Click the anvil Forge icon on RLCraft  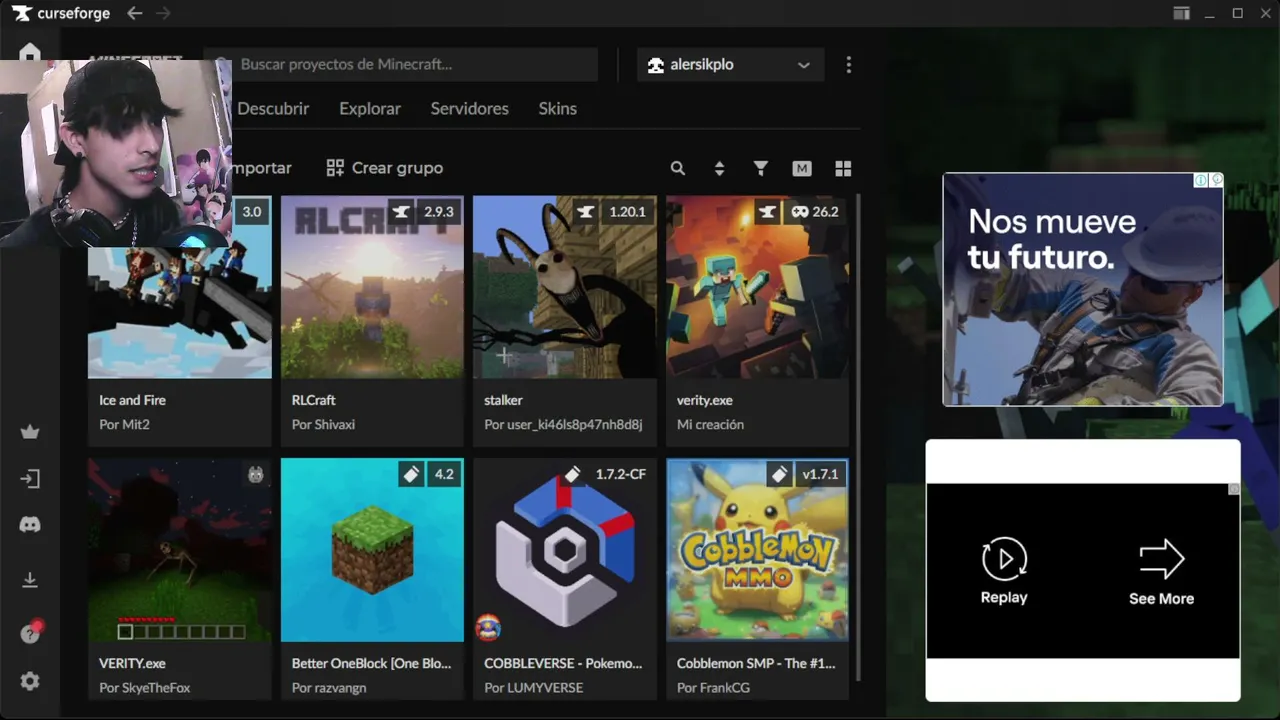[401, 212]
